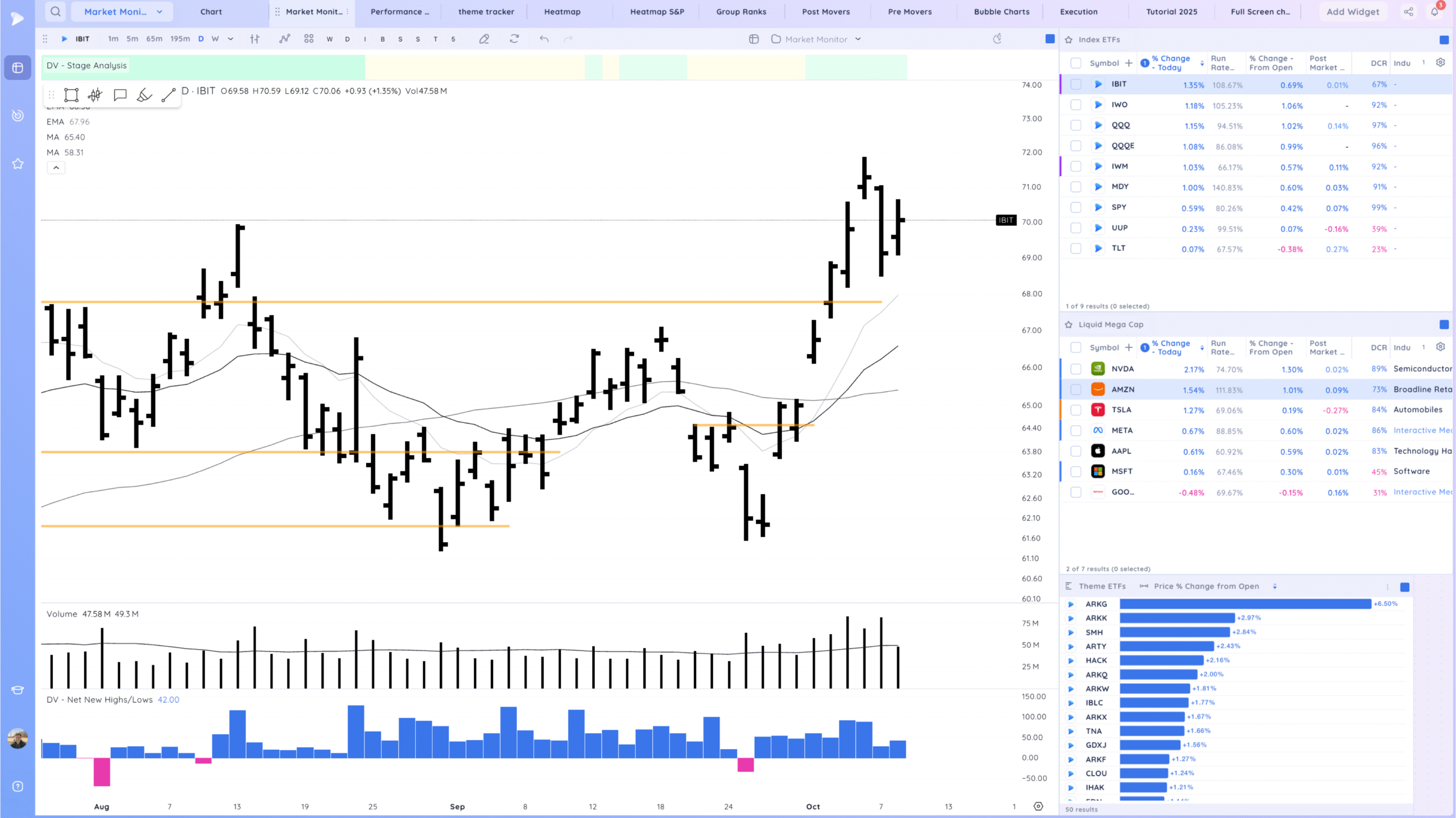Click the Add Widget button
Viewport: 1456px width, 818px height.
coord(1352,11)
